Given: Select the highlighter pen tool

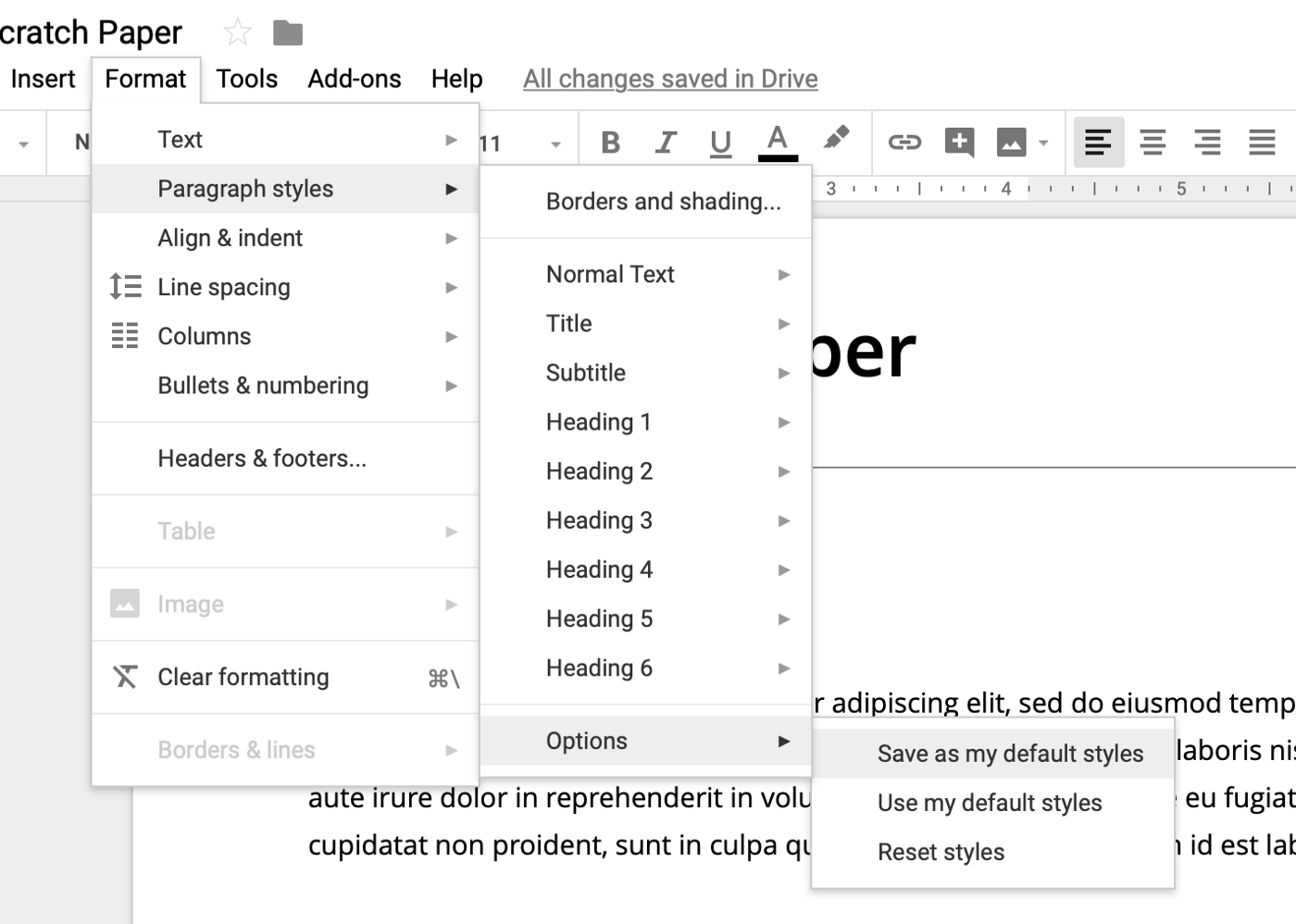Looking at the screenshot, I should tap(836, 139).
